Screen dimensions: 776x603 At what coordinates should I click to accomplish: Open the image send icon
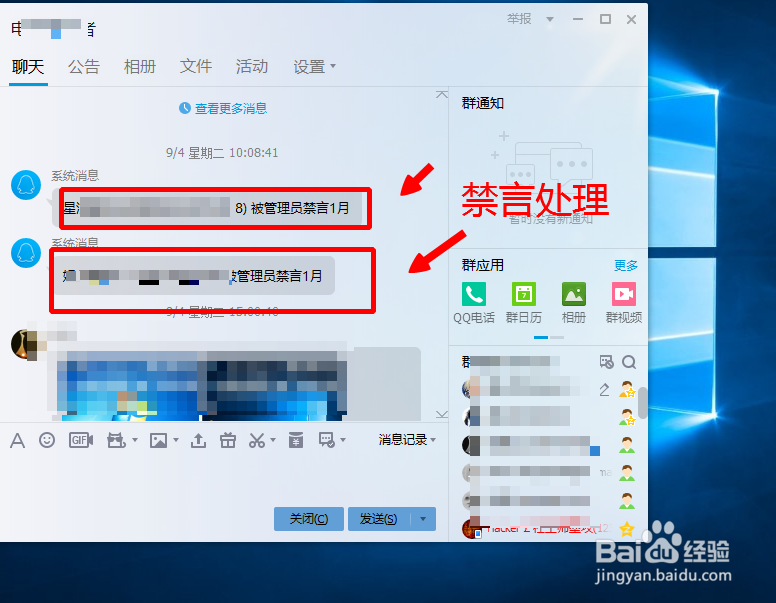(x=159, y=440)
